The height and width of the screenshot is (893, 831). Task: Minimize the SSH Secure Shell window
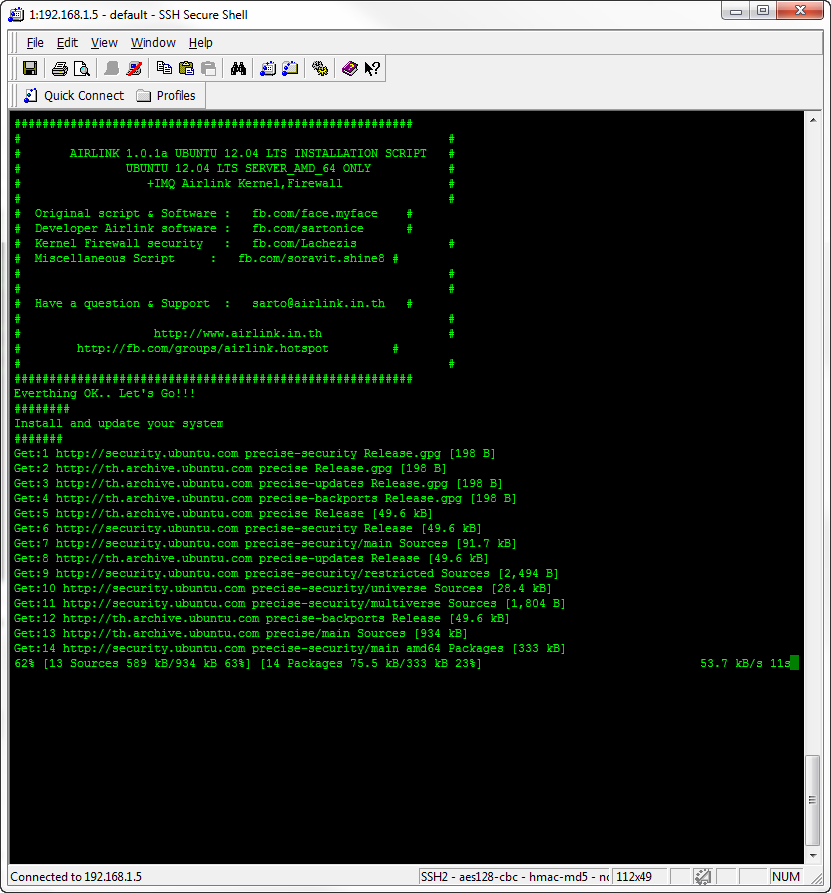pyautogui.click(x=735, y=11)
